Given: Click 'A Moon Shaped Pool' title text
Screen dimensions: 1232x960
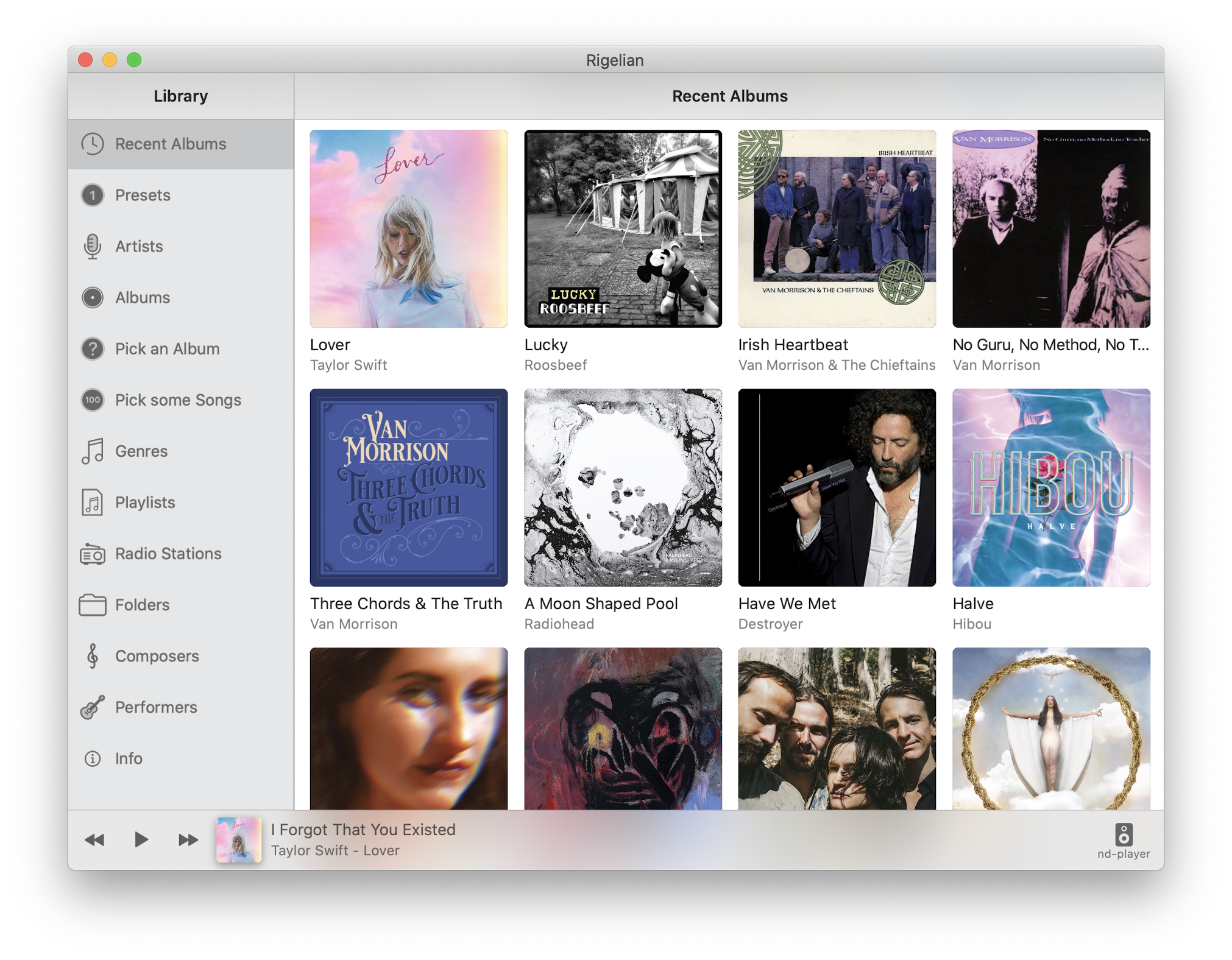Looking at the screenshot, I should tap(601, 604).
